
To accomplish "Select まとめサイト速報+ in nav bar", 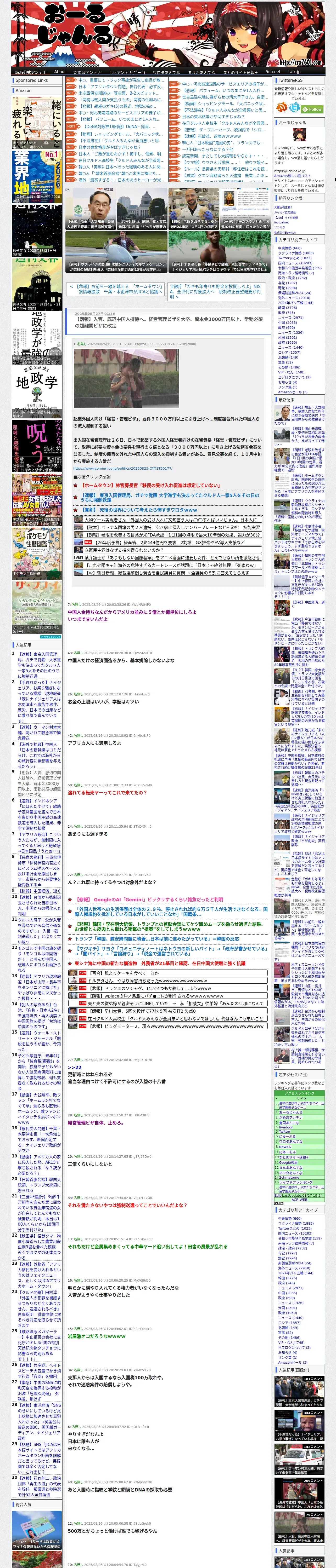I will [x=240, y=72].
